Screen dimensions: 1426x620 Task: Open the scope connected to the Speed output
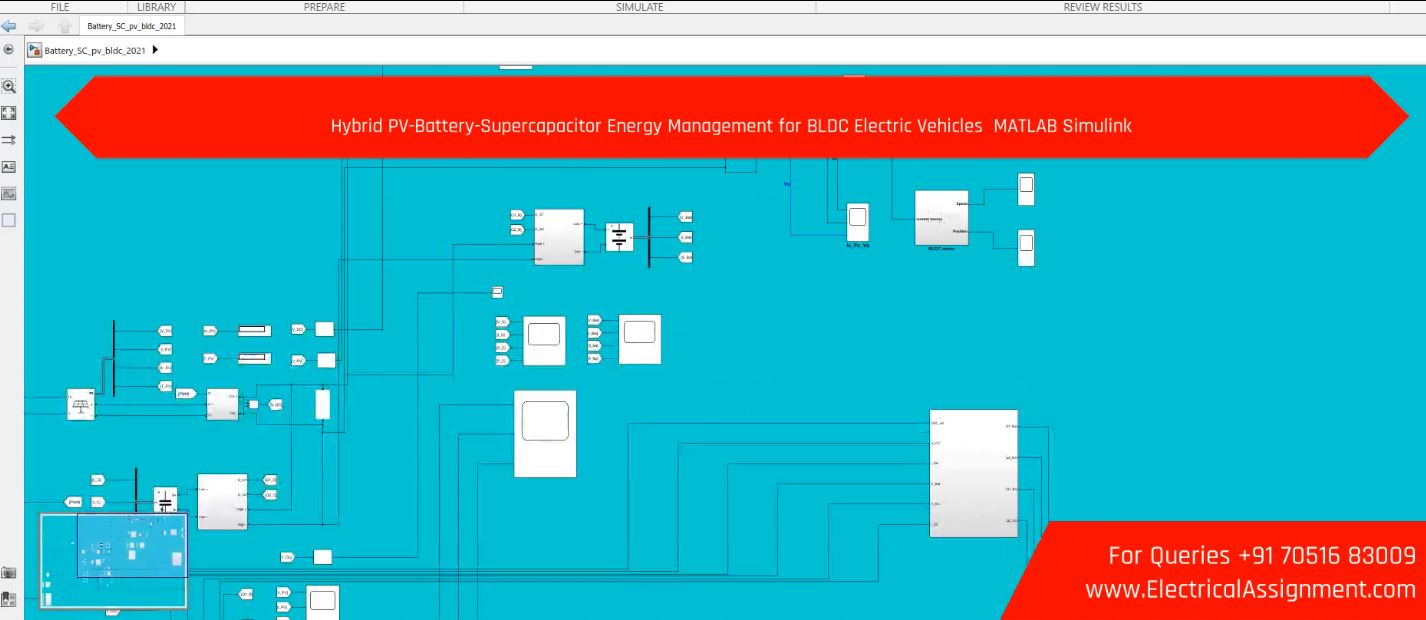click(1026, 190)
